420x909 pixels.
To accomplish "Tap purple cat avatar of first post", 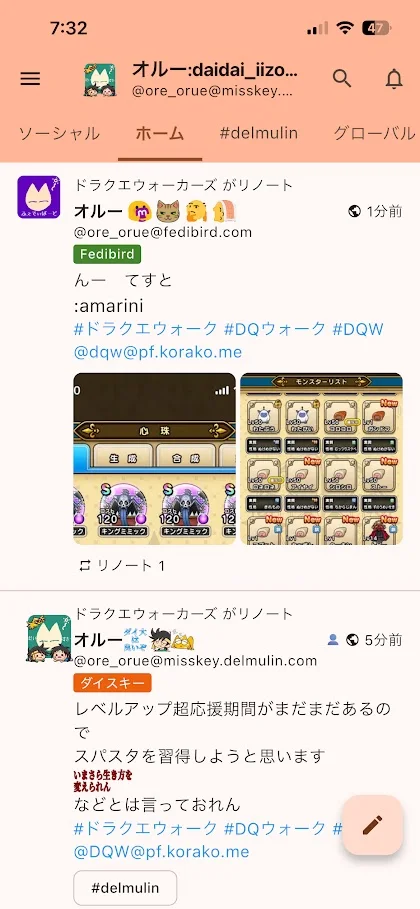I will click(x=38, y=197).
